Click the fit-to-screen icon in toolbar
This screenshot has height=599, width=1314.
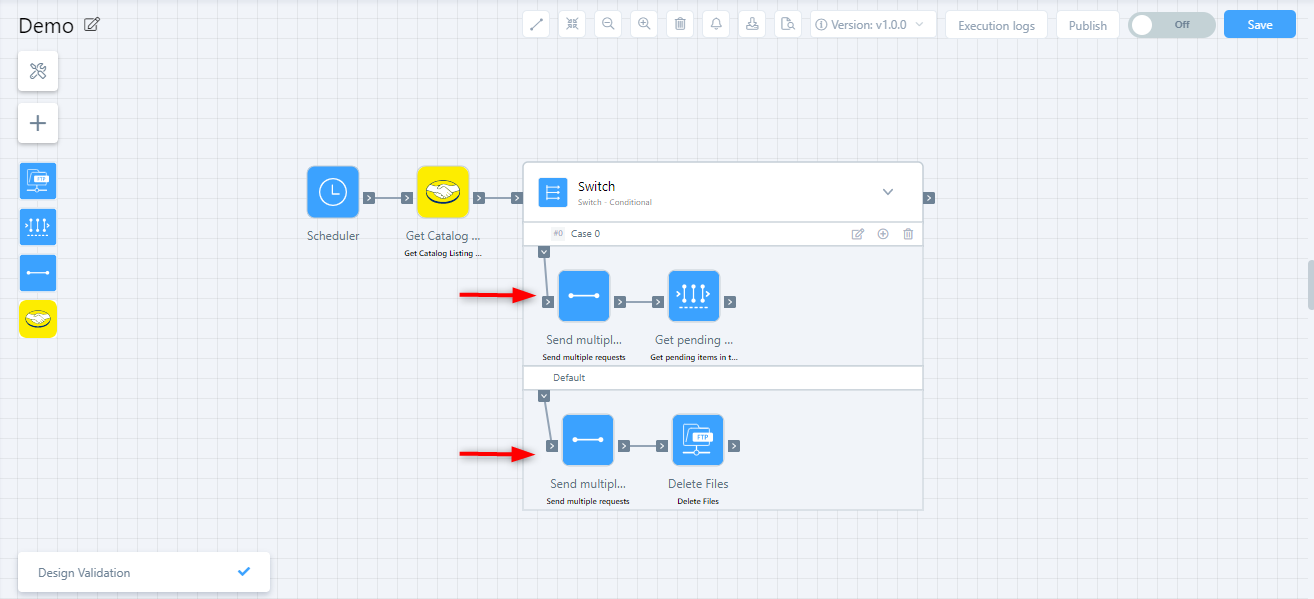tap(572, 25)
